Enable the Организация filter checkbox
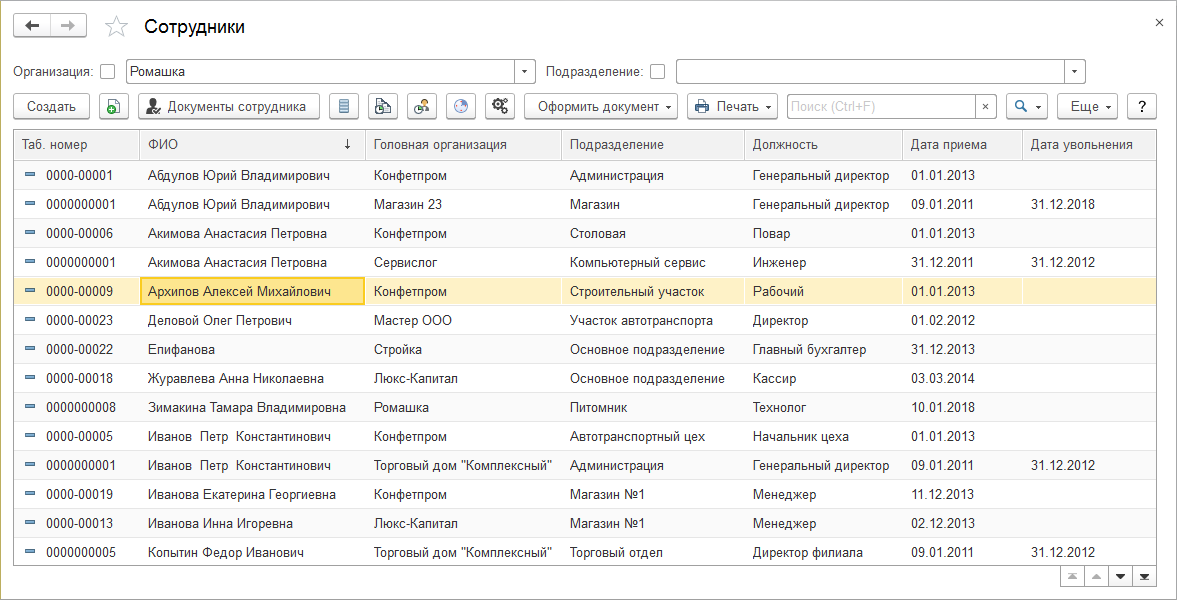The image size is (1177, 600). tap(108, 71)
